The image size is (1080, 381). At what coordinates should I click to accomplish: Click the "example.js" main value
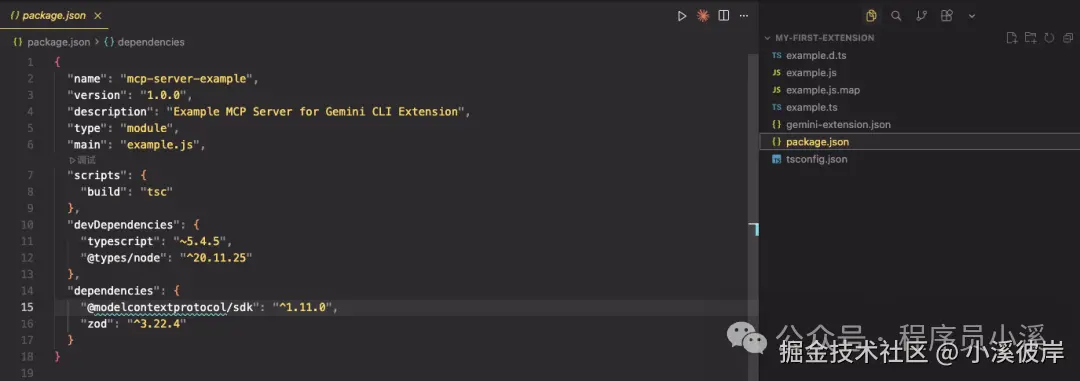(160, 145)
